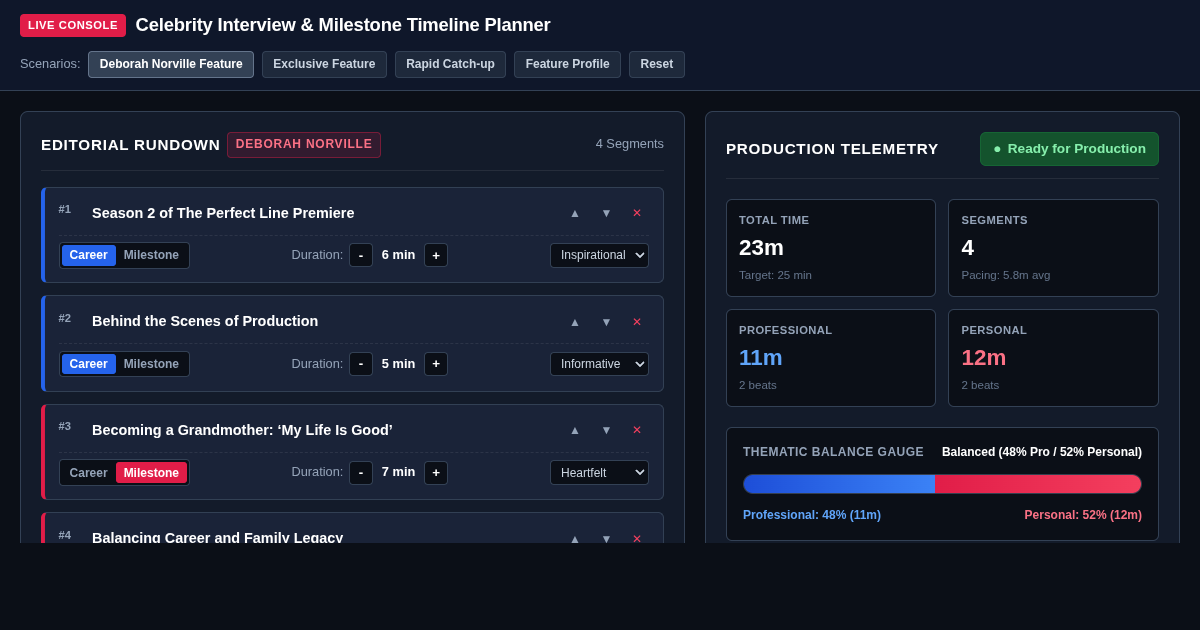
Task: Set segment #1 type to Milestone
Action: point(151,255)
